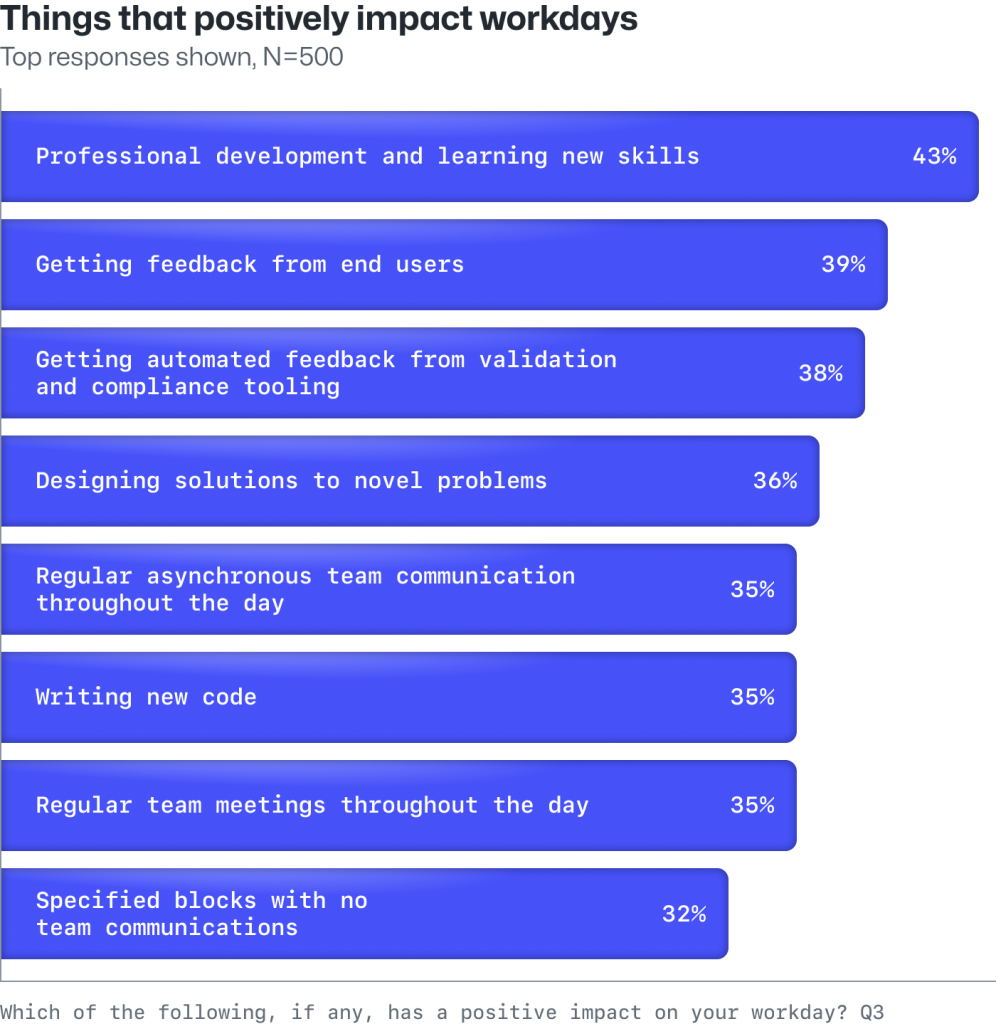The width and height of the screenshot is (996, 1024).
Task: Select the "Getting feedback from end users" label
Action: [x=249, y=264]
